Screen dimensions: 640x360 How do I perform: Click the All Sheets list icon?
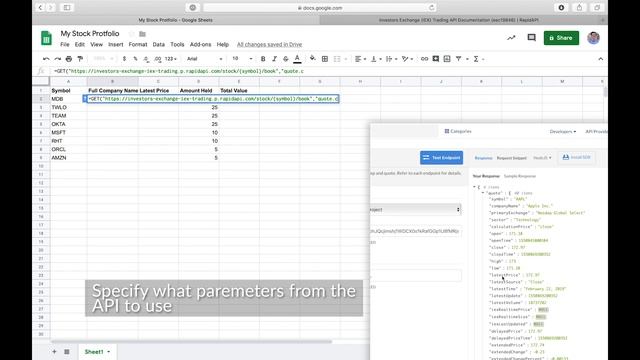click(x=67, y=351)
